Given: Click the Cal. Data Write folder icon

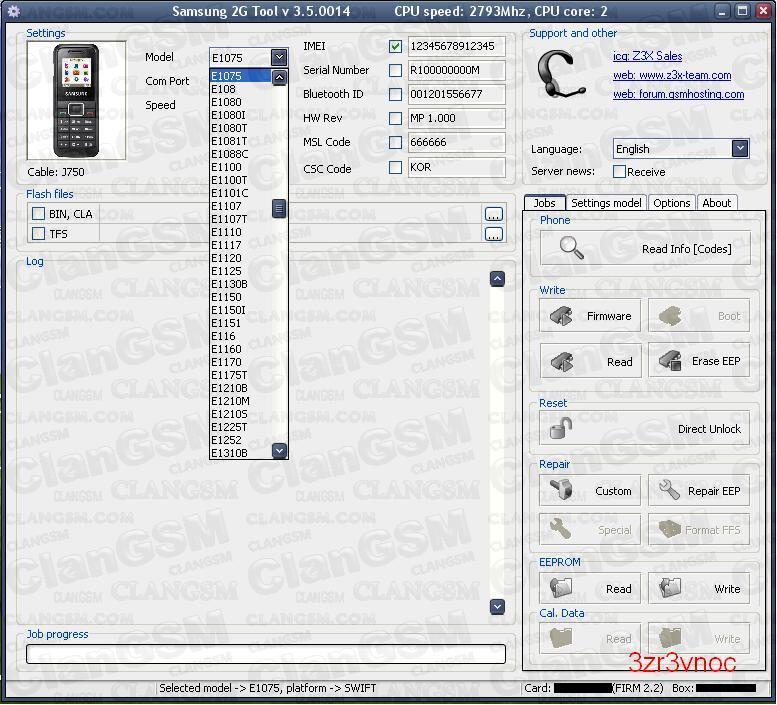Looking at the screenshot, I should tap(670, 638).
